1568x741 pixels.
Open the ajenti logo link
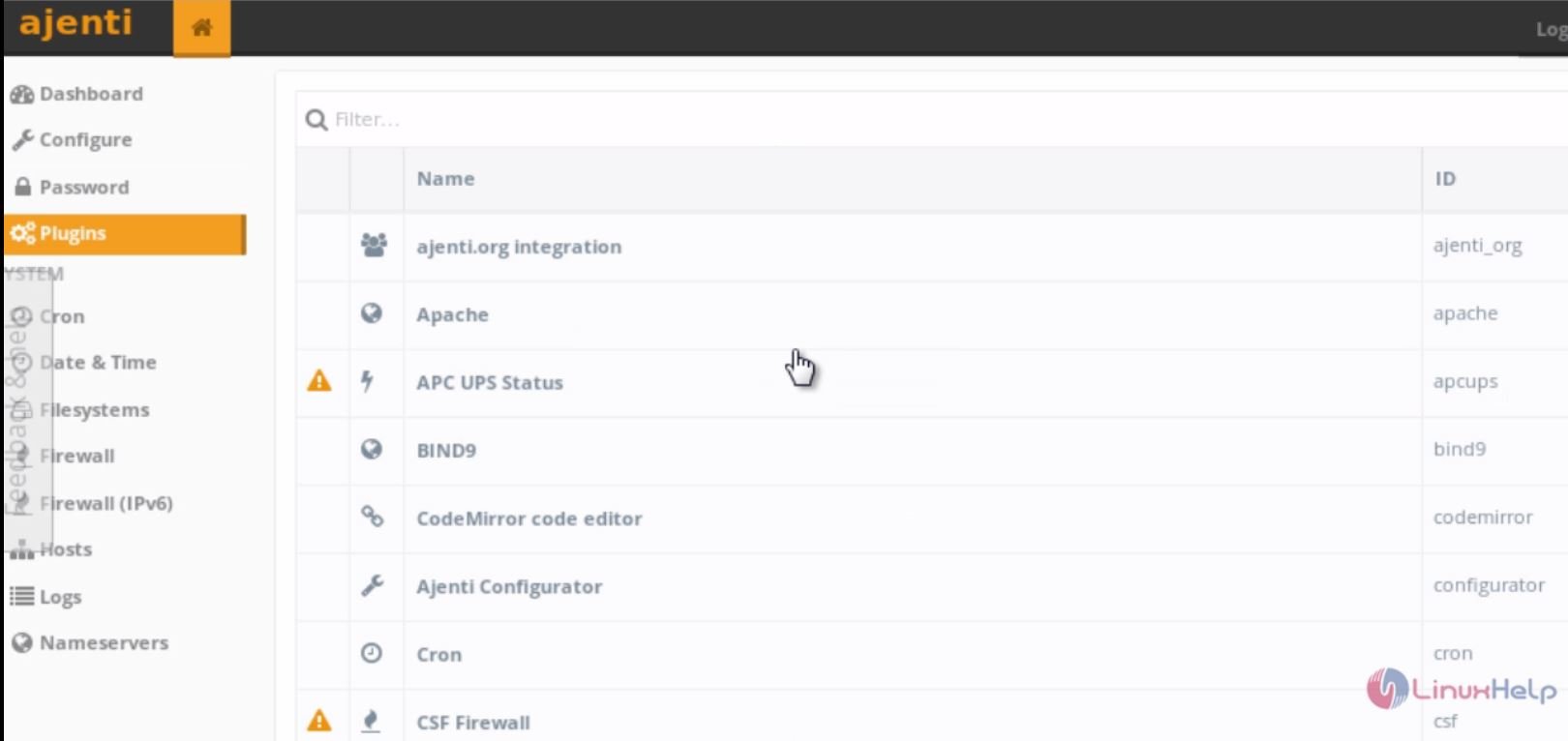(75, 22)
